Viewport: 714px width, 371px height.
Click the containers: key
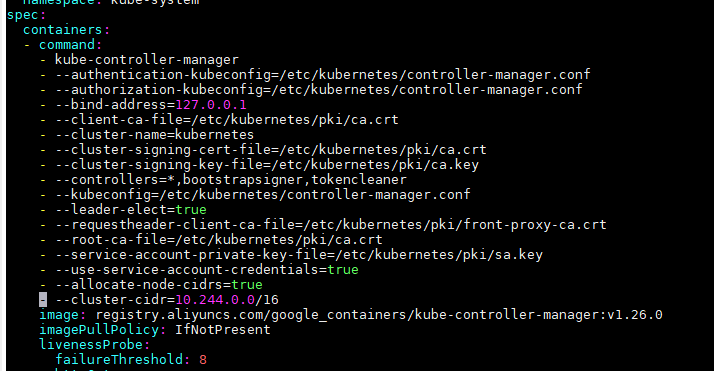(66, 30)
